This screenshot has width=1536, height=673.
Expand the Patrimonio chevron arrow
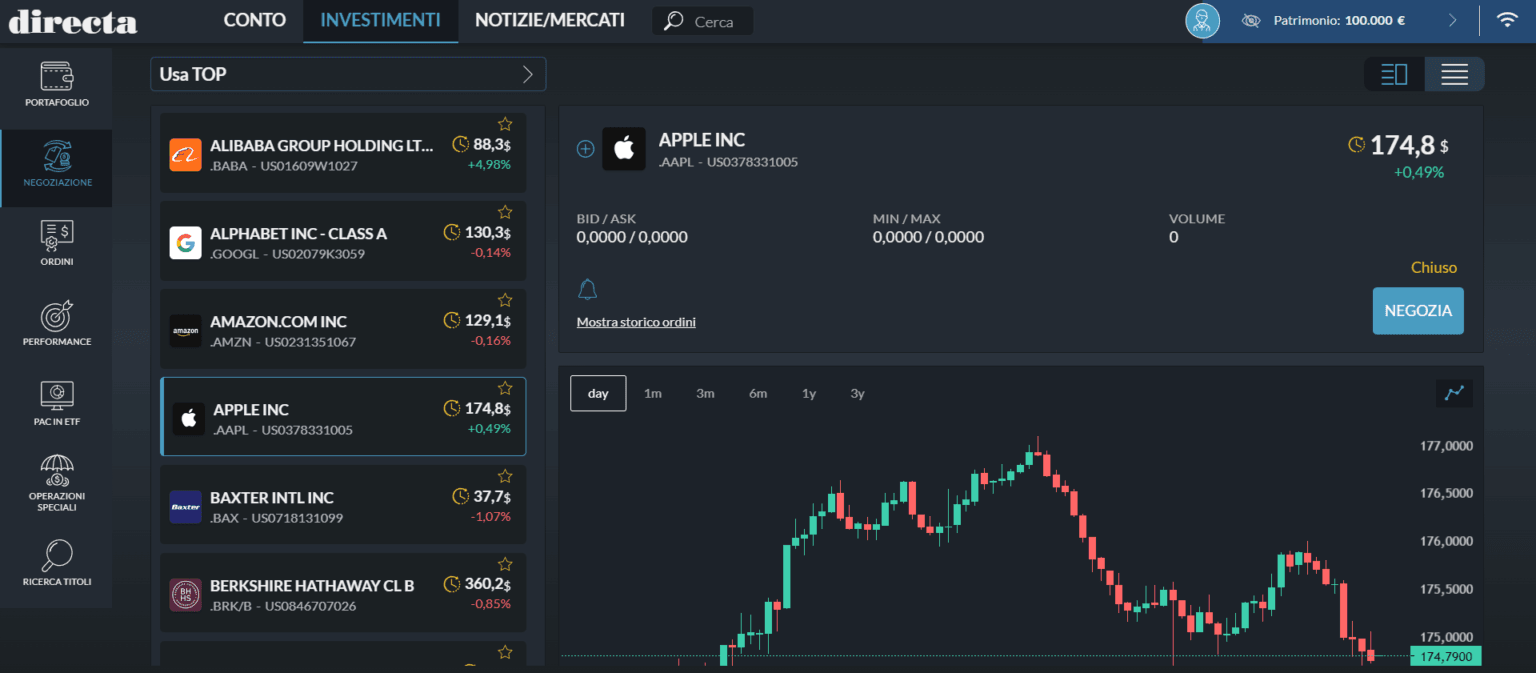tap(1452, 20)
